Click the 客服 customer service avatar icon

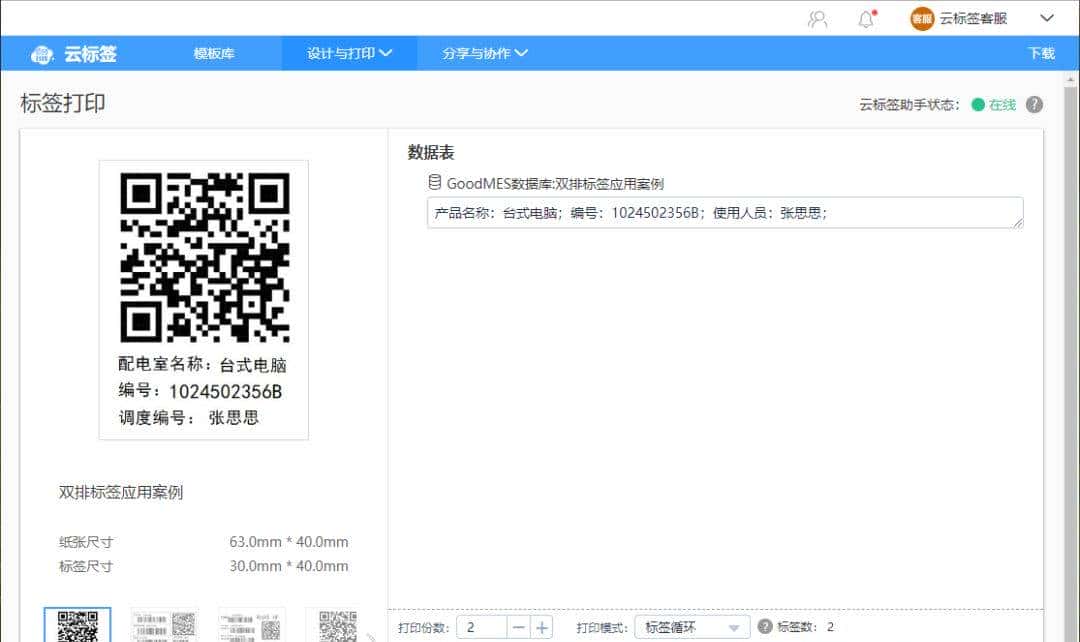(x=920, y=18)
